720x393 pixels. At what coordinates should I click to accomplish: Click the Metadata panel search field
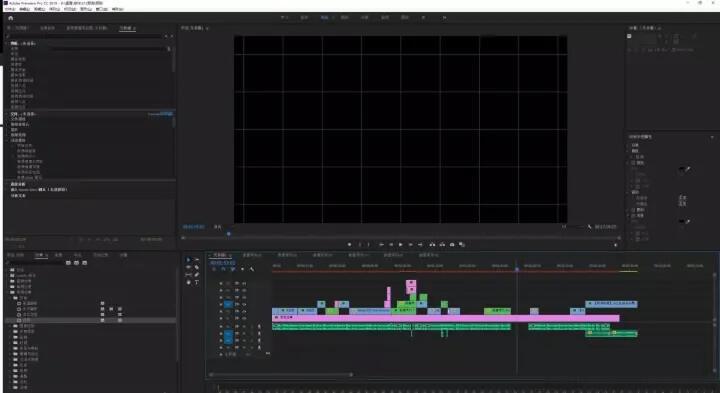pos(85,36)
